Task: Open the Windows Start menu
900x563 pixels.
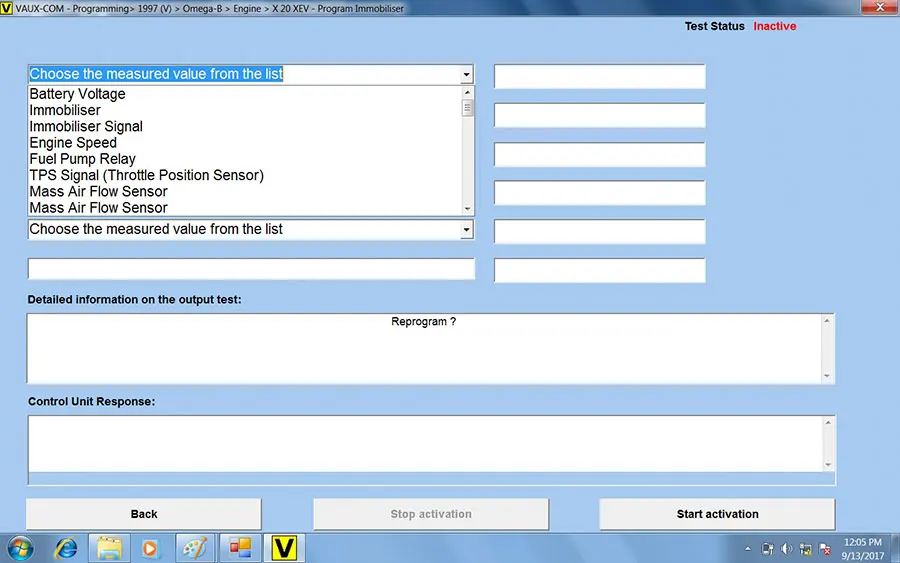Action: [20, 549]
